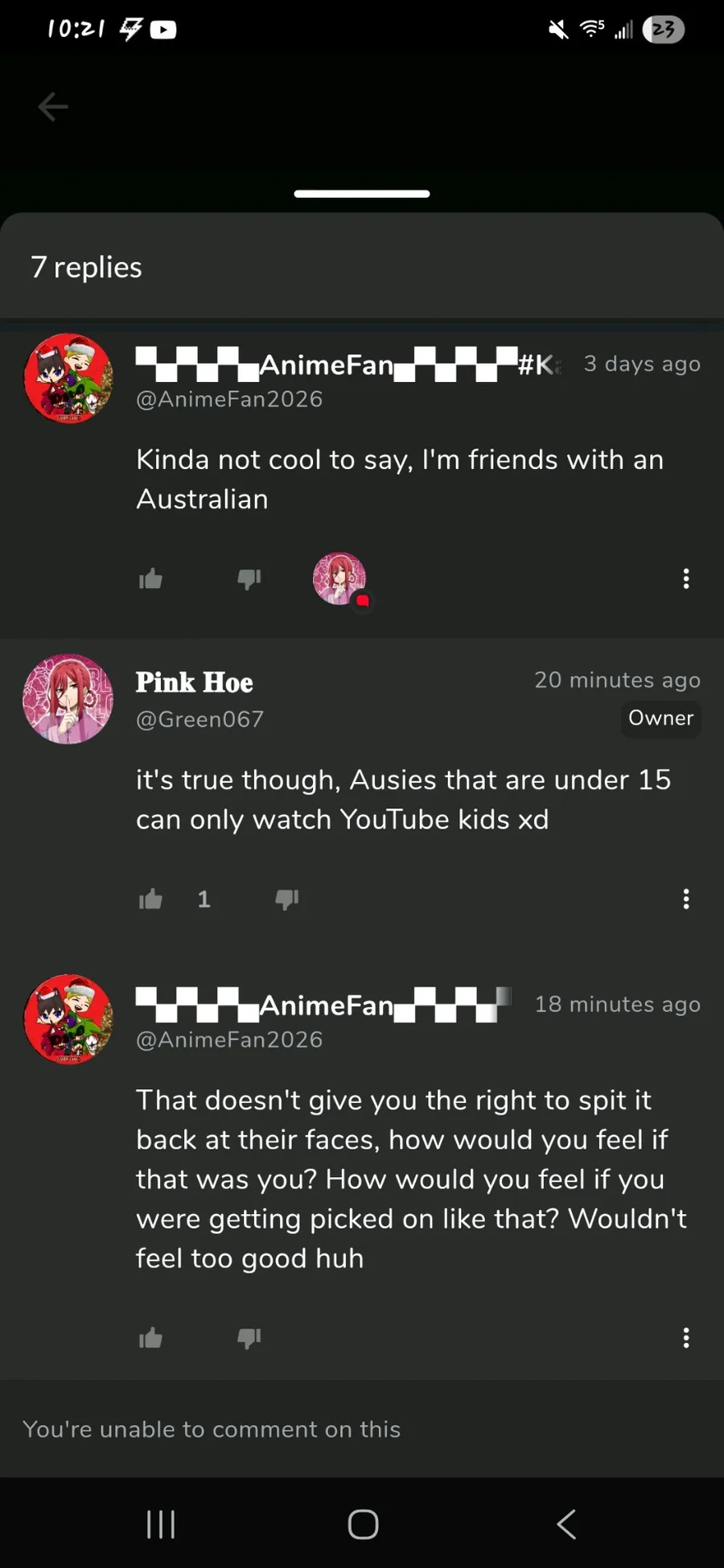724x1568 pixels.
Task: Open more options for the first AnimeFan reply
Action: pos(686,578)
